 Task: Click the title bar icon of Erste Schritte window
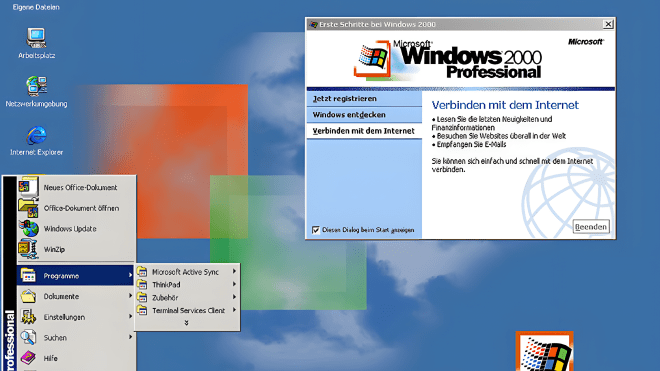313,24
